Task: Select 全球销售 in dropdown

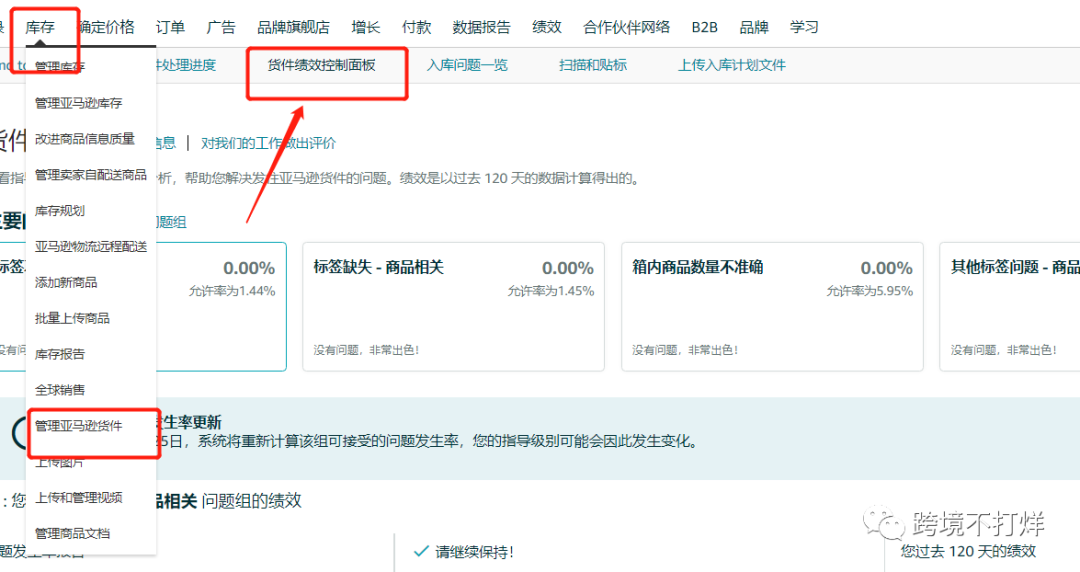Action: point(60,389)
